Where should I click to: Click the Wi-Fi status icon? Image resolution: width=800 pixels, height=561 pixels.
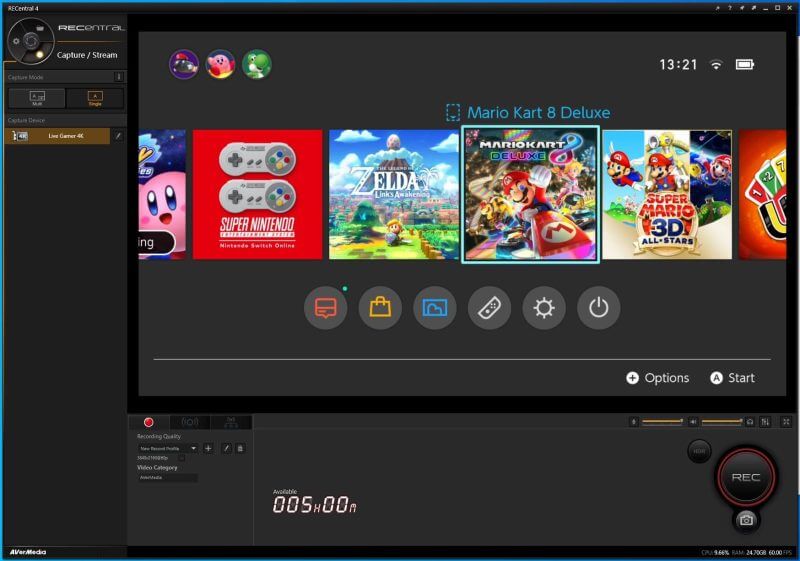(x=716, y=64)
